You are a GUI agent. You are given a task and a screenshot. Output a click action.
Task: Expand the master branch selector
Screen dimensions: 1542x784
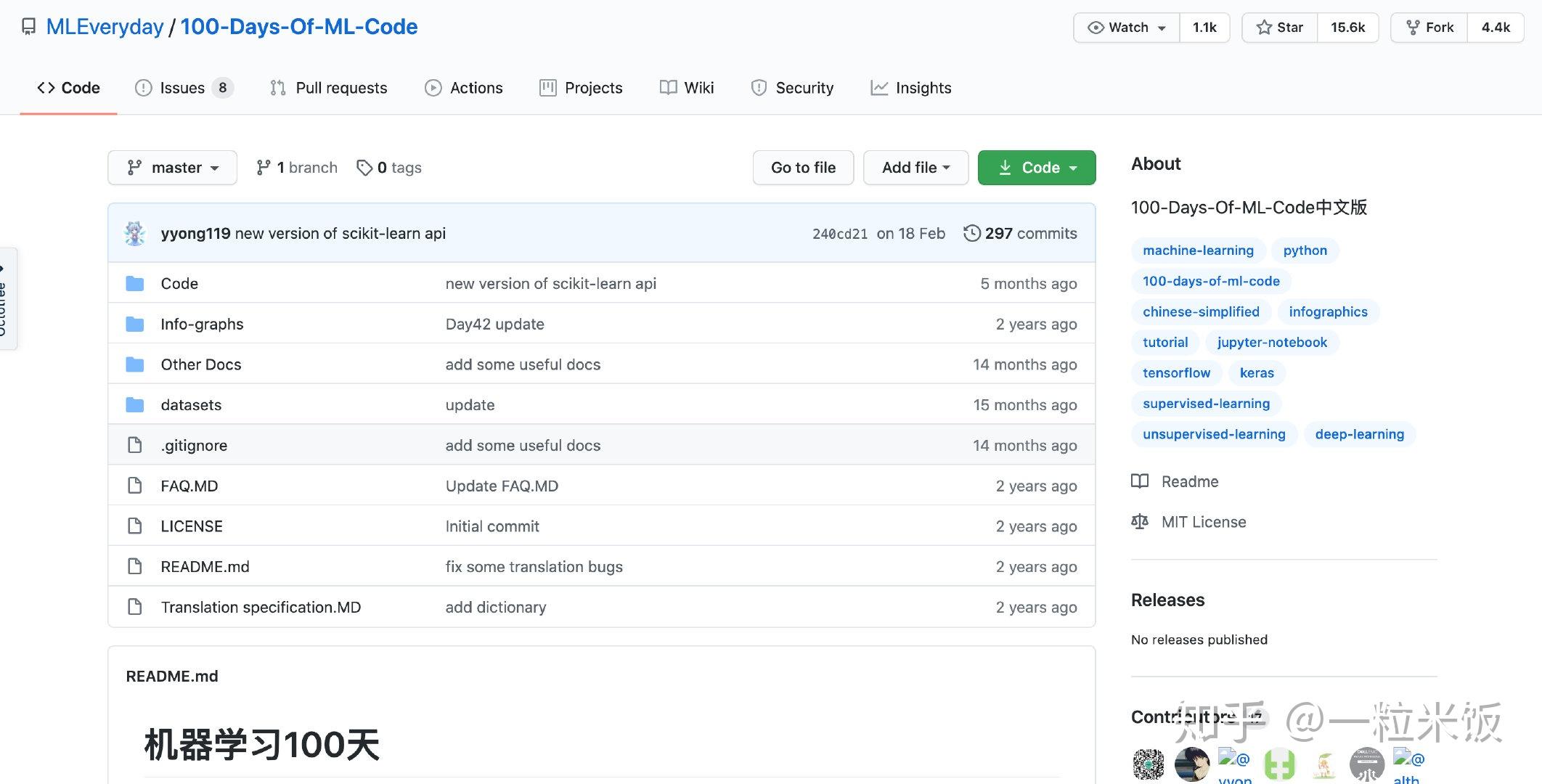(173, 168)
